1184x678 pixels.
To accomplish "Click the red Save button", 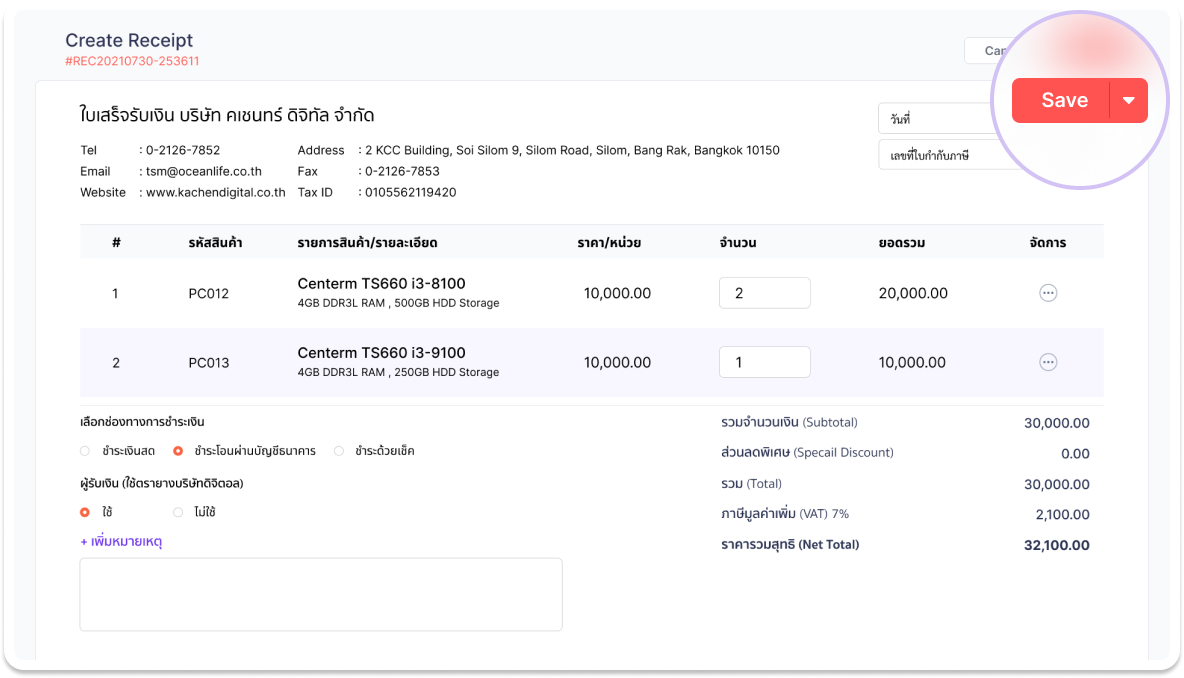I will 1063,100.
